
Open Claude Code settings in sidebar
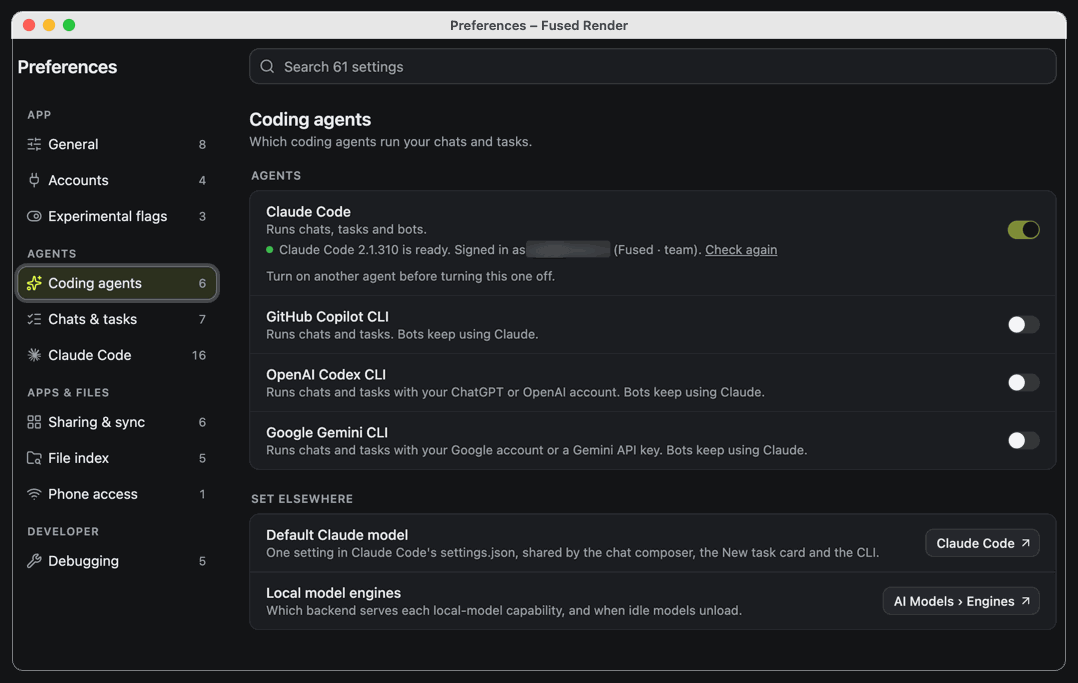click(117, 355)
